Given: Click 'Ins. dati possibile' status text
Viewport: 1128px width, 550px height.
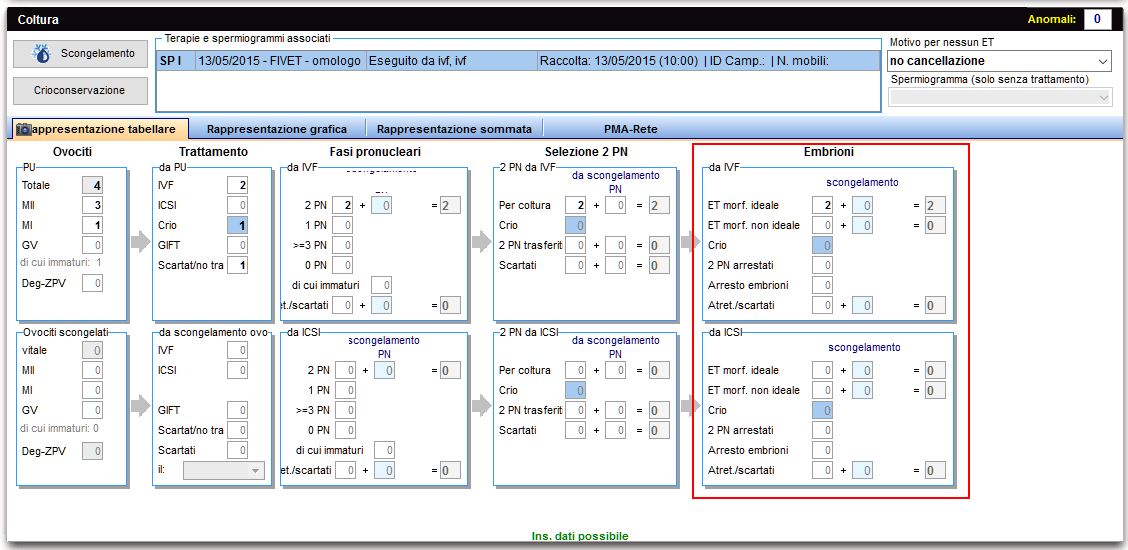Looking at the screenshot, I should click(580, 536).
